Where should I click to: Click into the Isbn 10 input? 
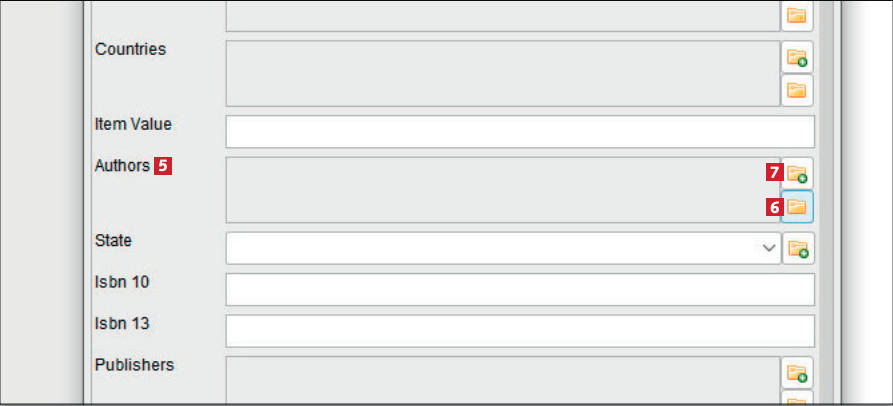pyautogui.click(x=520, y=289)
